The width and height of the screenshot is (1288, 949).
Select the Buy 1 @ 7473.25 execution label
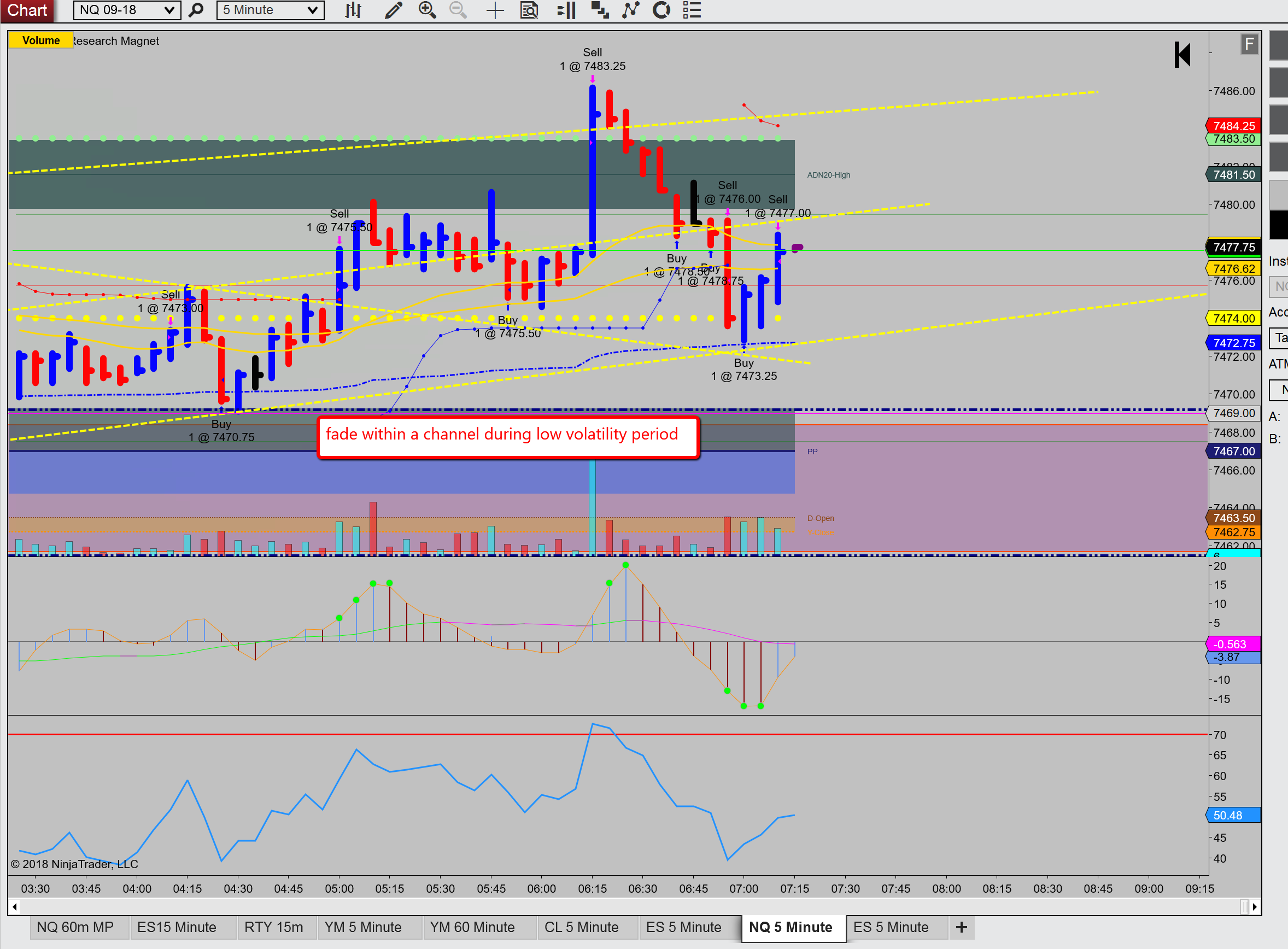[744, 370]
